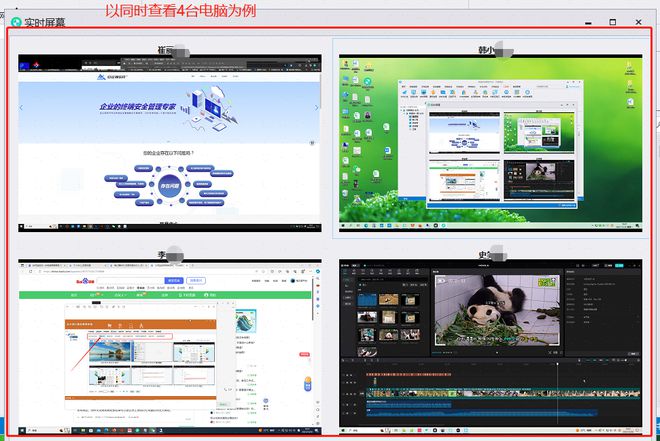
Task: Click banner left arrow in 崔丽's screen
Action: (21, 108)
